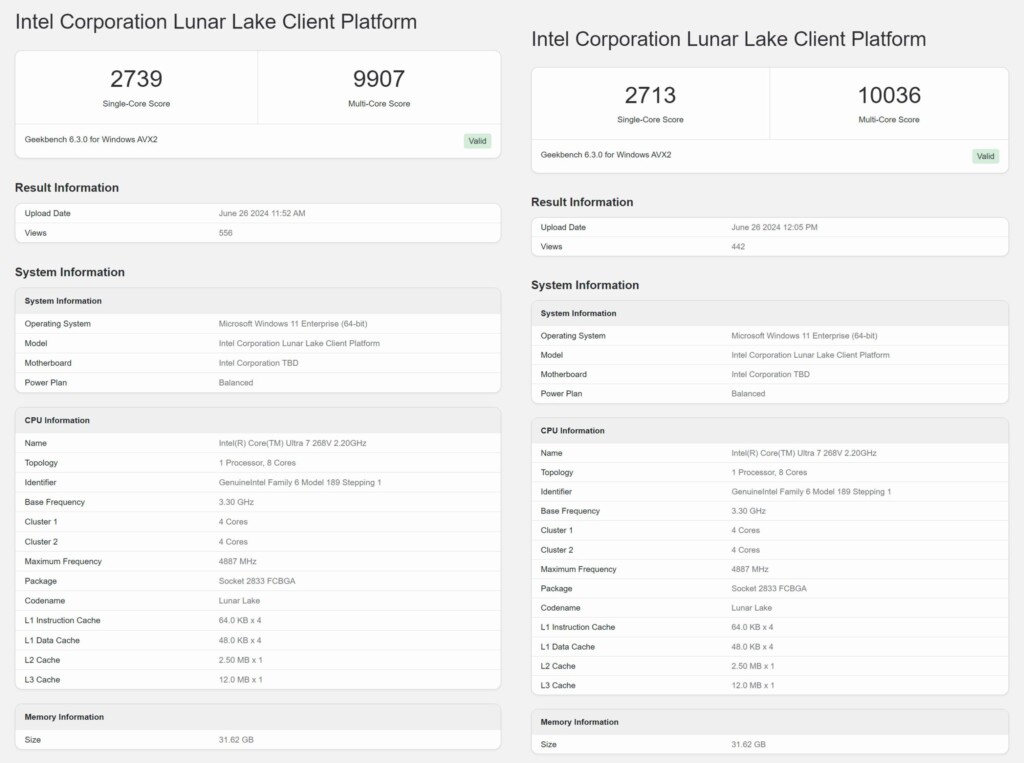Click the Multi-Core Score 10036
The height and width of the screenshot is (763, 1024).
(888, 94)
